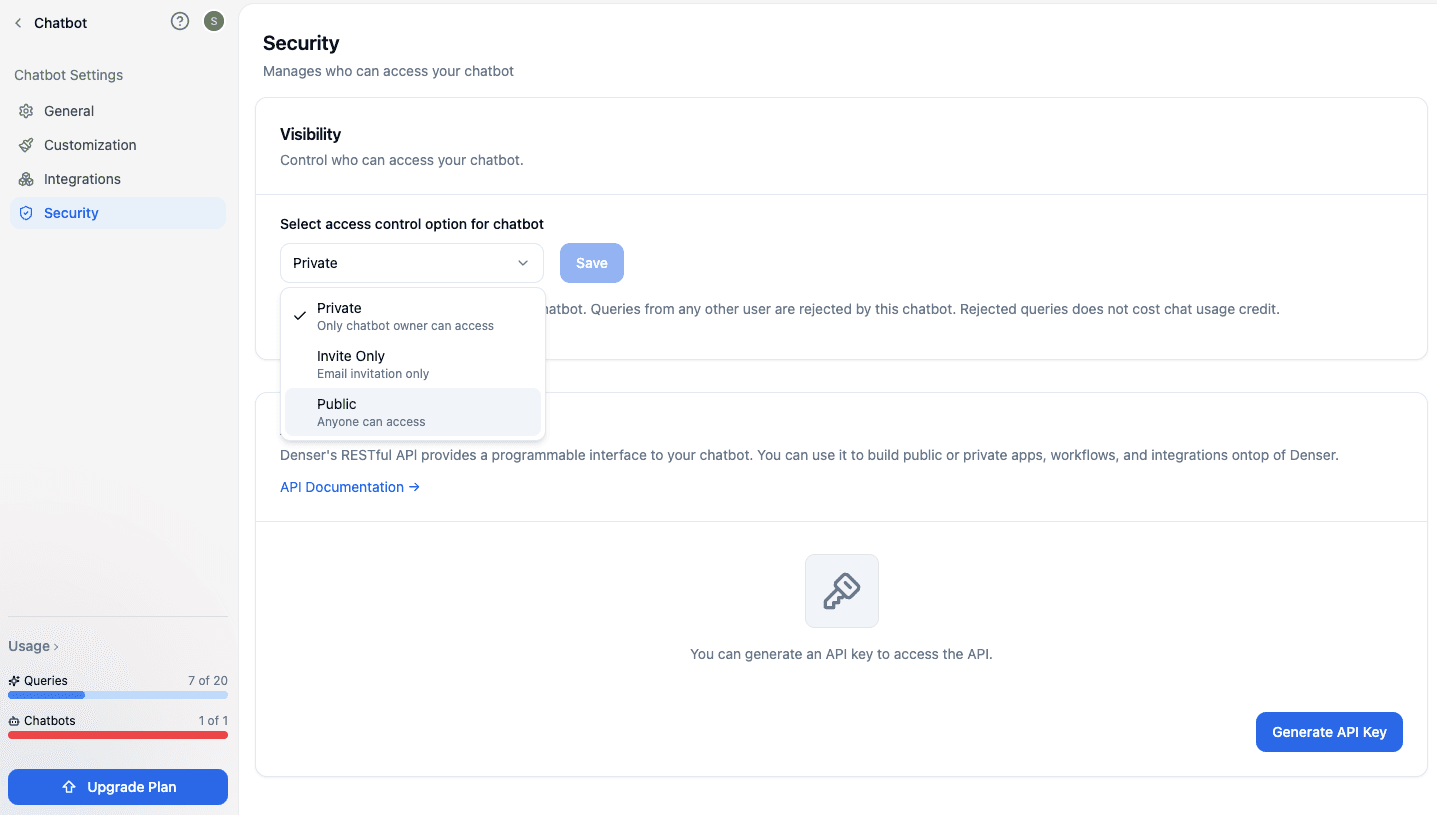This screenshot has width=1437, height=815.
Task: Click the Generate API Key button
Action: 1328,731
